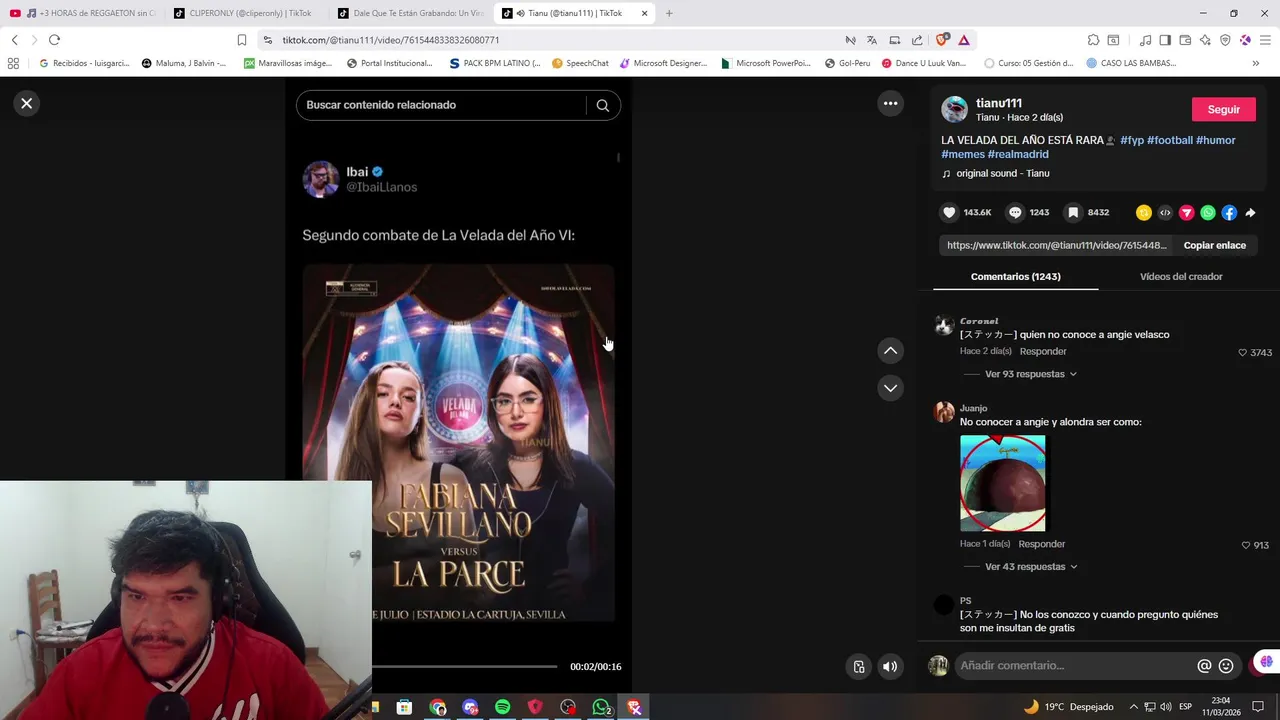Open the three-dots more options menu
1280x720 pixels.
(x=890, y=103)
